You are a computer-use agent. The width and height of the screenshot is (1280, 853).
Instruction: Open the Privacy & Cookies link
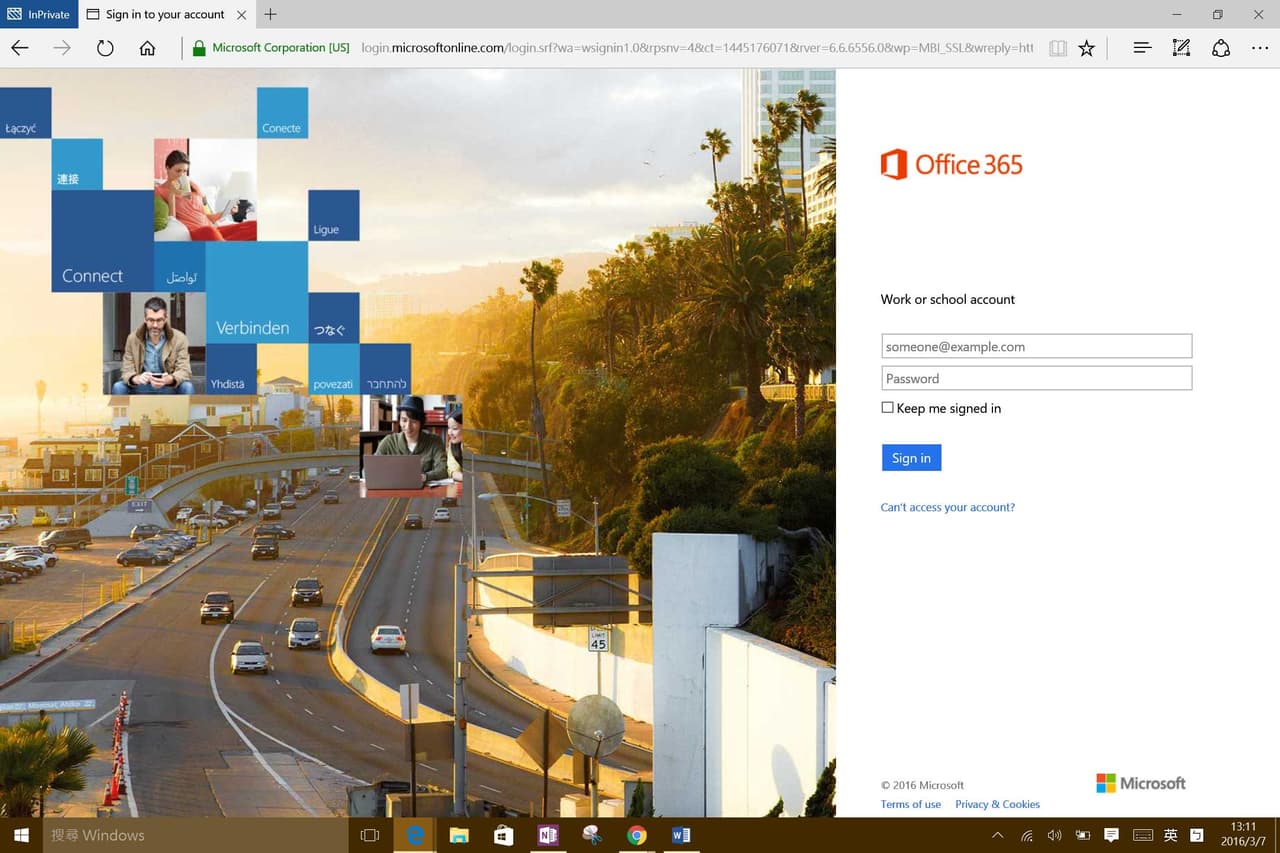click(x=997, y=804)
